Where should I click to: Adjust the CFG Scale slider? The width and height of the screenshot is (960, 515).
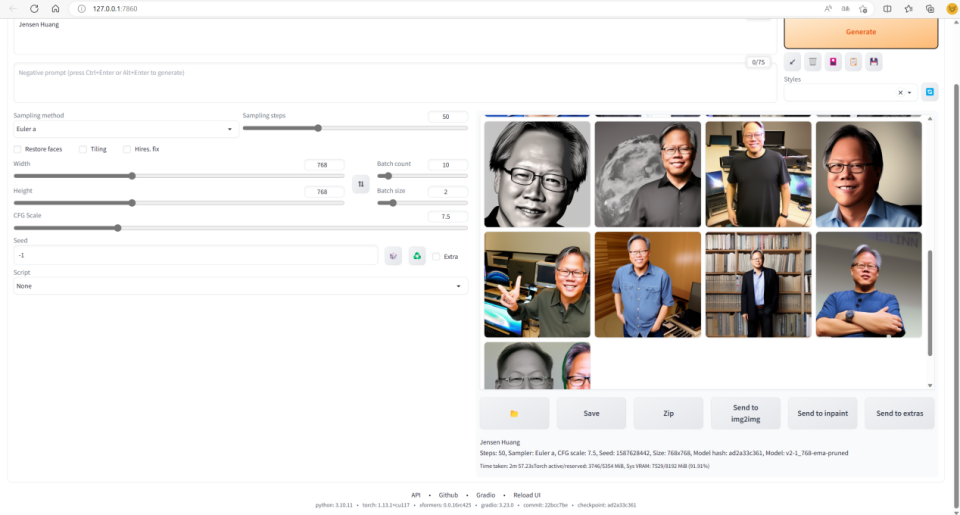241,228
